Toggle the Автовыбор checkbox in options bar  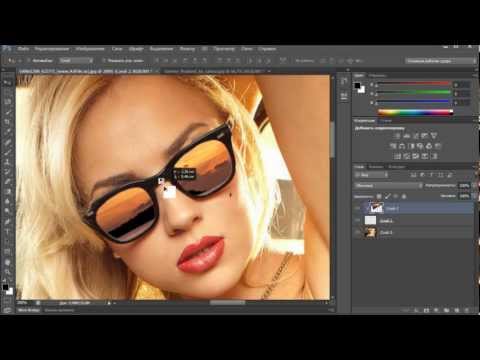[29, 61]
